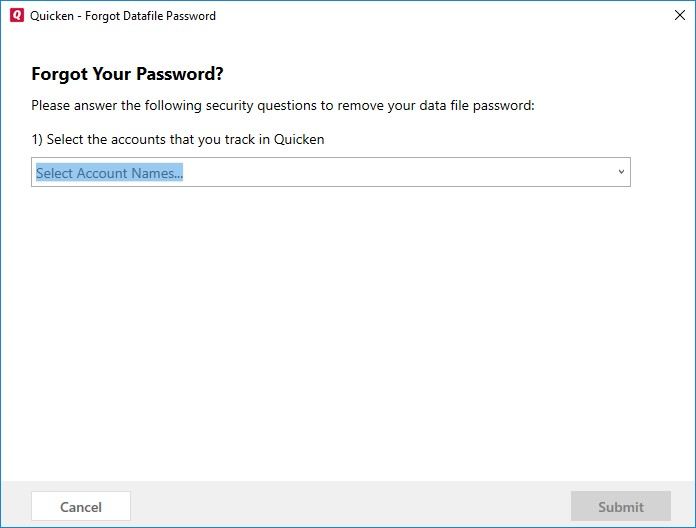Close the Forgot Datafile Password window
696x528 pixels.
(x=679, y=16)
